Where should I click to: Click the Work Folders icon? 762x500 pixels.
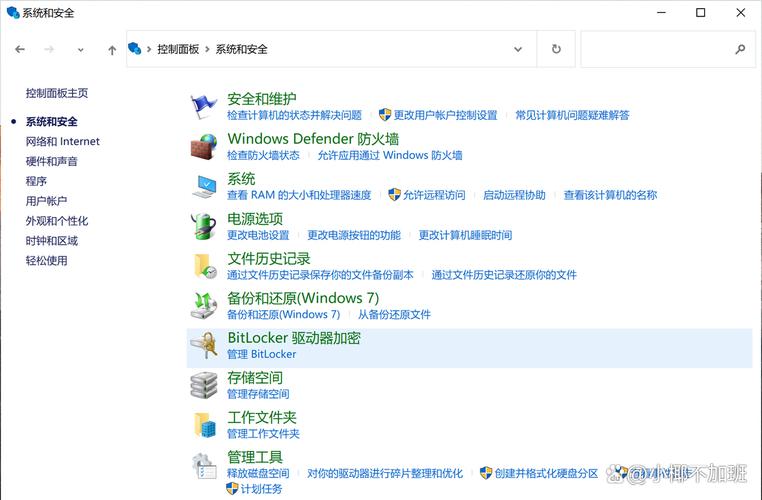[x=204, y=425]
